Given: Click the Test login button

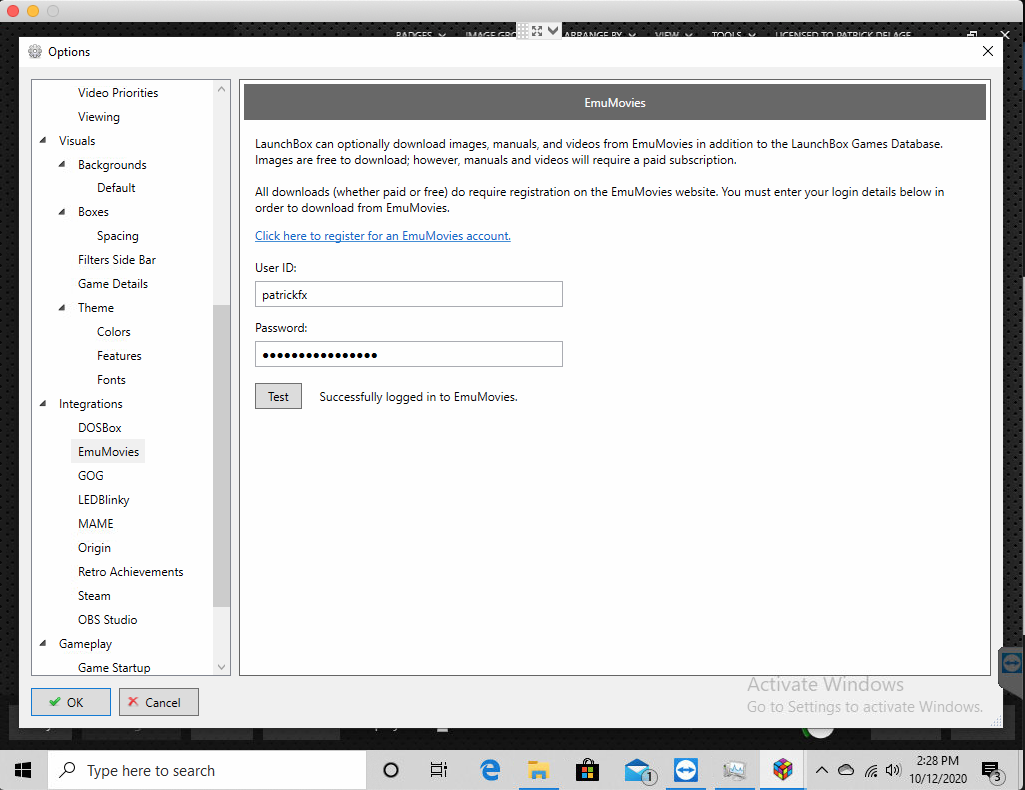Looking at the screenshot, I should click(x=278, y=396).
